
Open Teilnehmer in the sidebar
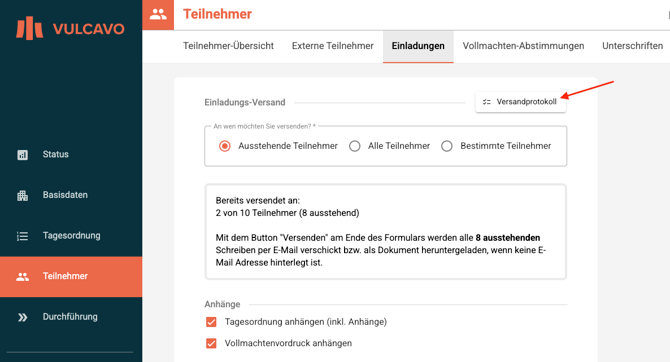[71, 277]
